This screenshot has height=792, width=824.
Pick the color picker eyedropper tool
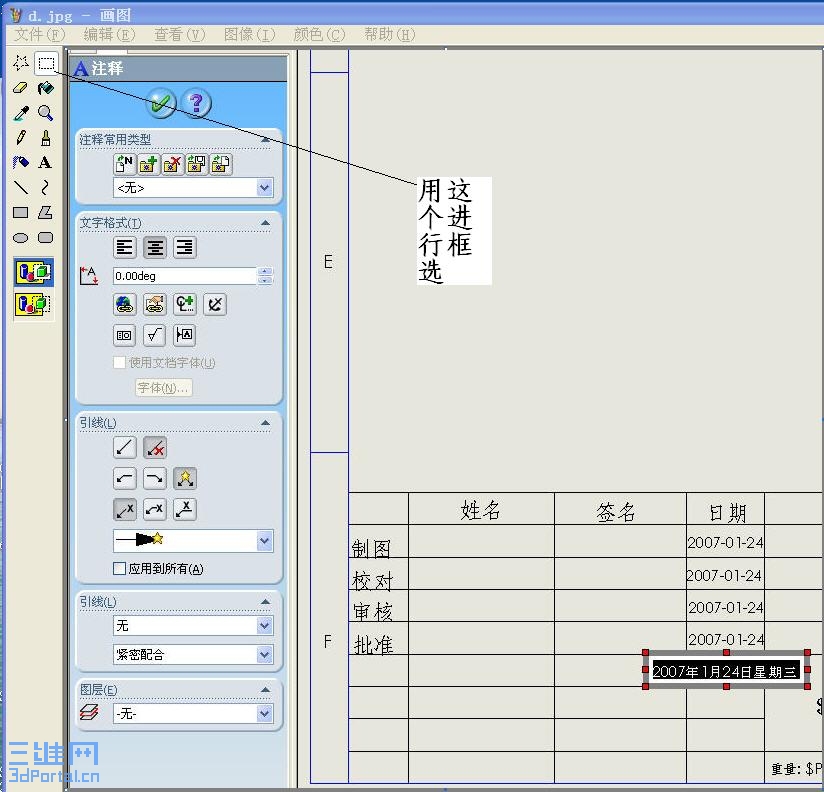pos(21,113)
